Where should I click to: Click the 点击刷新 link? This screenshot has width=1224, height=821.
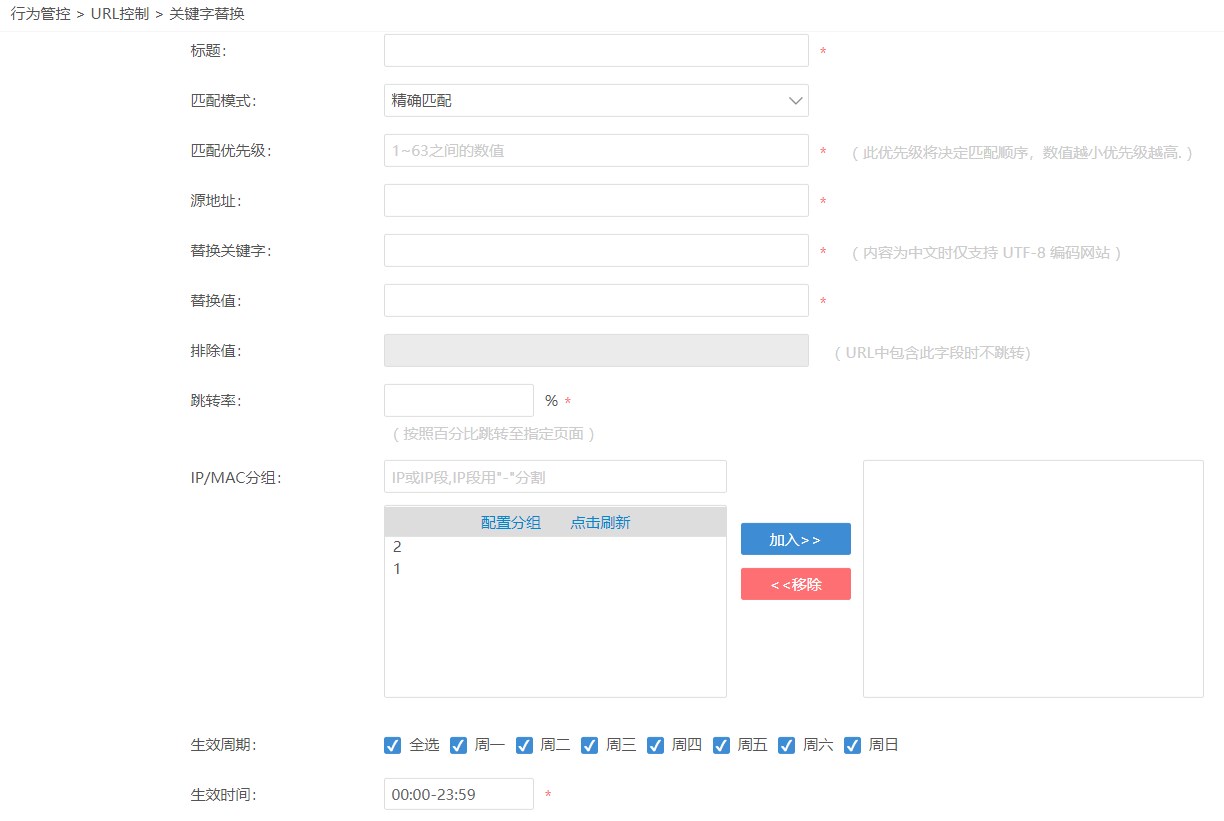(x=600, y=522)
